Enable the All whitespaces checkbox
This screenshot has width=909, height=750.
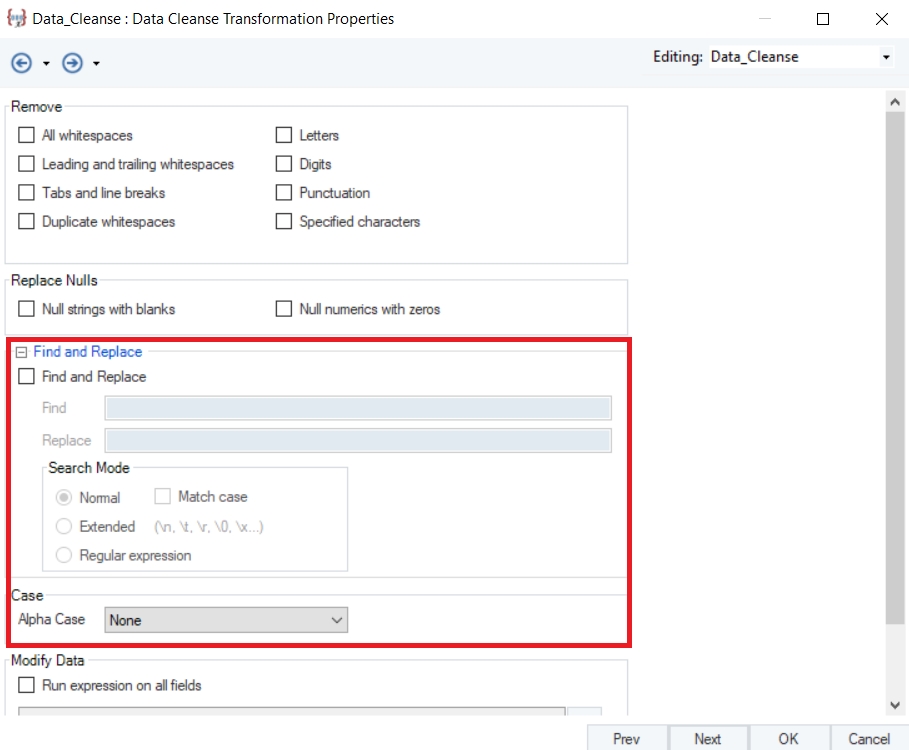pyautogui.click(x=27, y=135)
